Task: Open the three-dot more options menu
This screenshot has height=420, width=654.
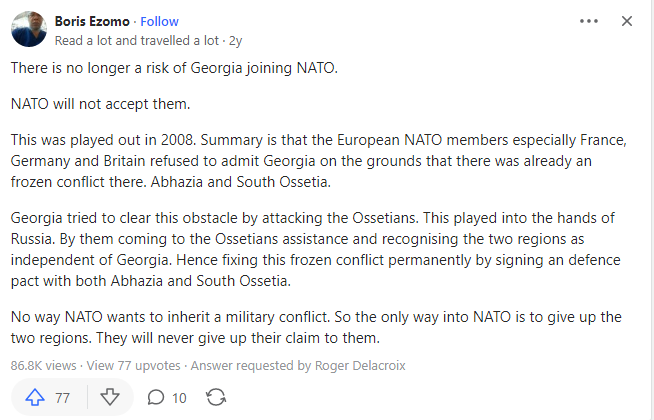Action: 589,21
